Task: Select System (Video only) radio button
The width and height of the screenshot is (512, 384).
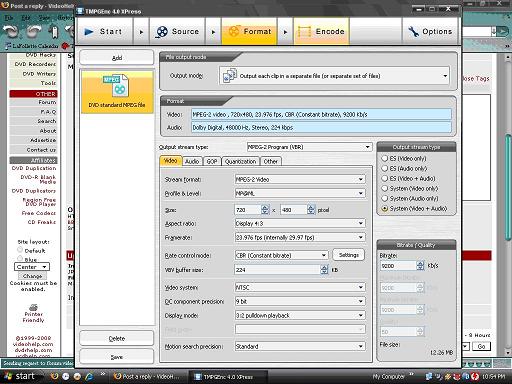Action: tap(385, 188)
